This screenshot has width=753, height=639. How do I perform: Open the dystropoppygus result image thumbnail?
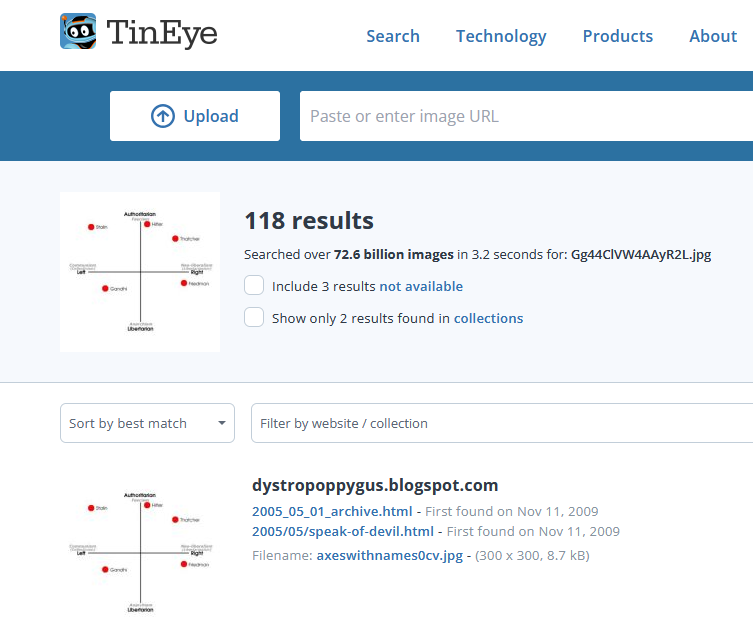(x=140, y=552)
